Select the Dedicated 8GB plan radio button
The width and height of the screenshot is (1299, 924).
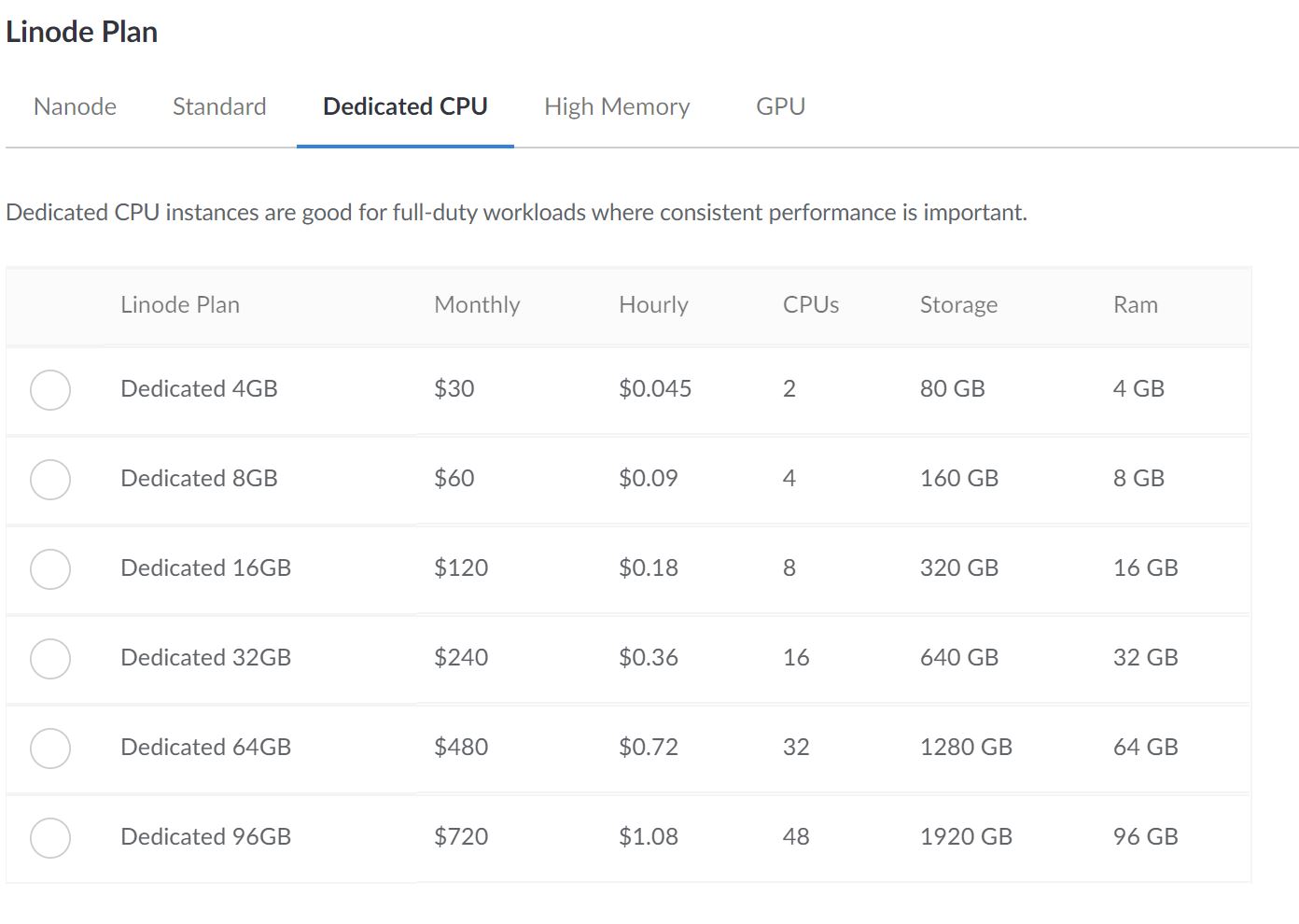(50, 480)
